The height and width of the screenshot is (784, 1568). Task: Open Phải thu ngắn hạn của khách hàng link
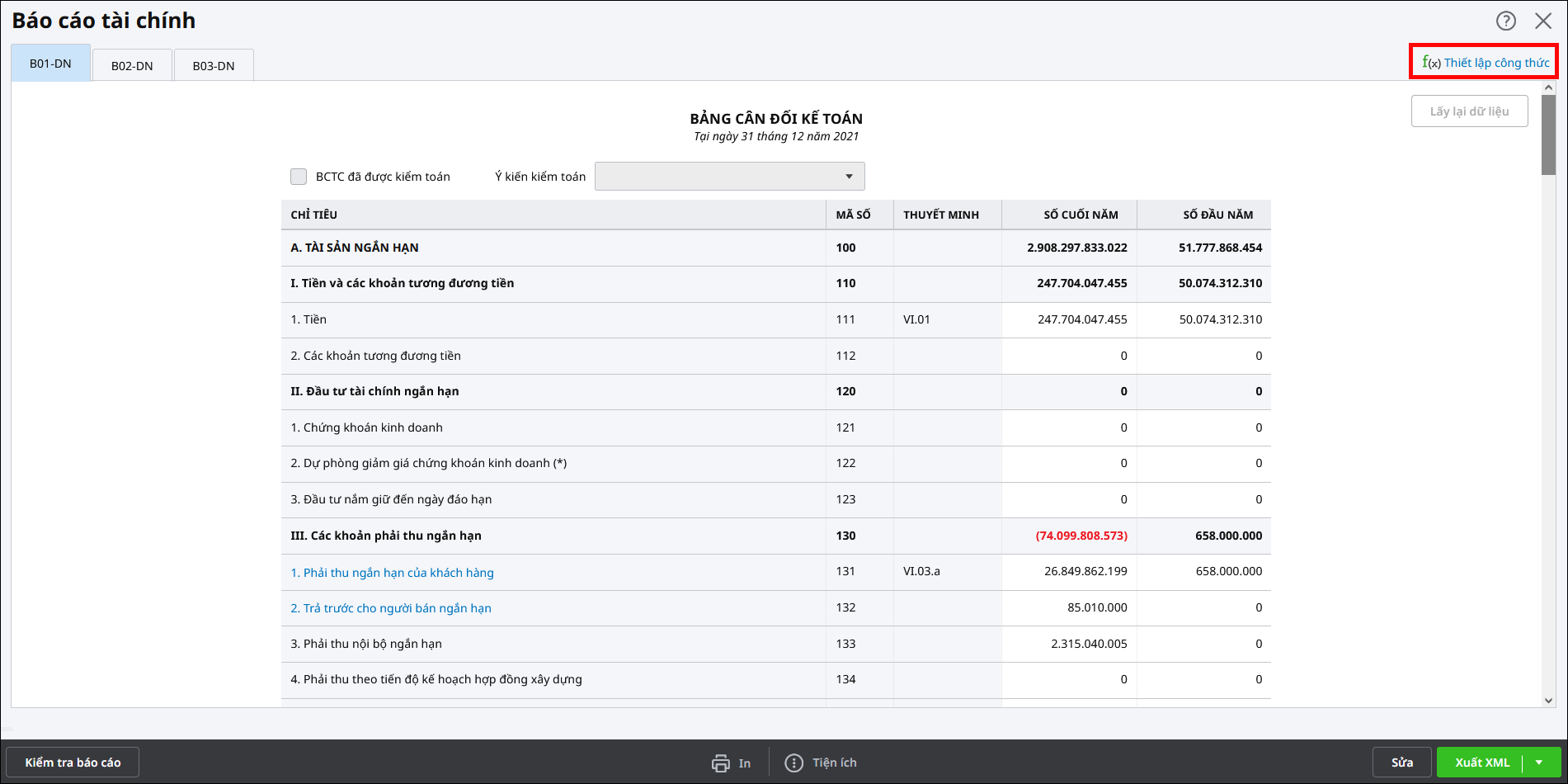[392, 573]
